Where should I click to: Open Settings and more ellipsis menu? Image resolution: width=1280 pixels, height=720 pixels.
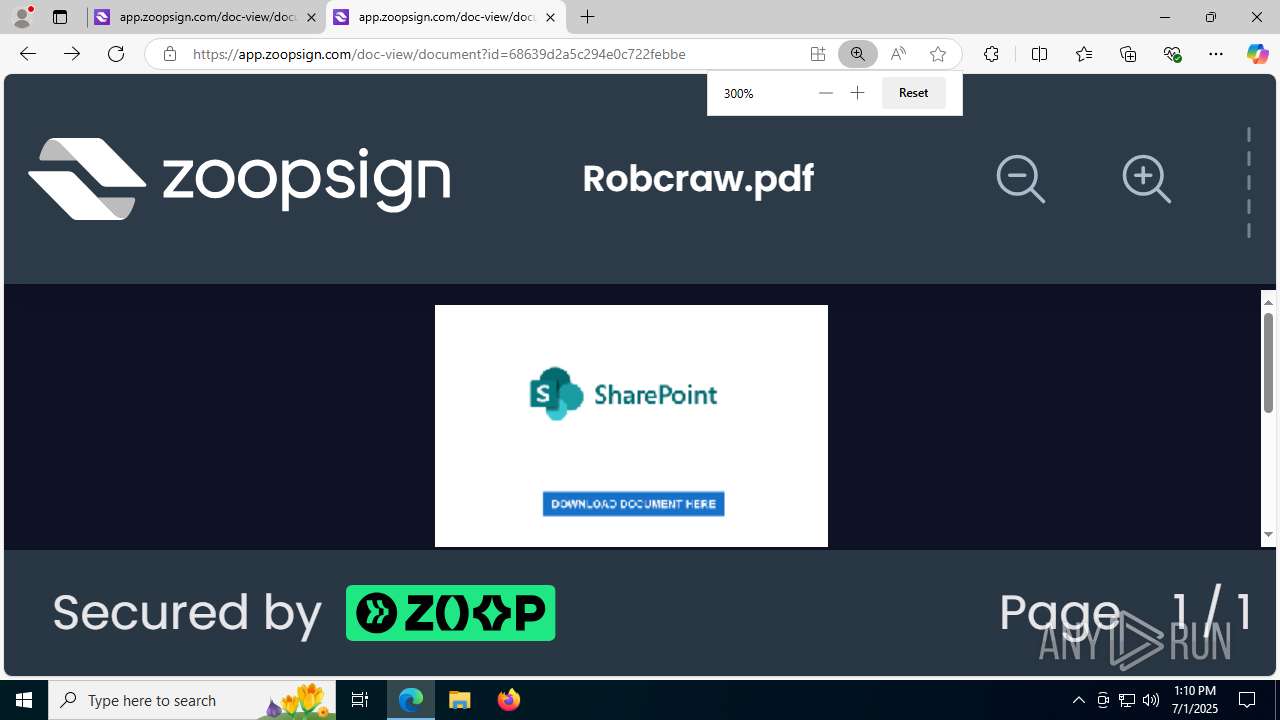pos(1216,54)
